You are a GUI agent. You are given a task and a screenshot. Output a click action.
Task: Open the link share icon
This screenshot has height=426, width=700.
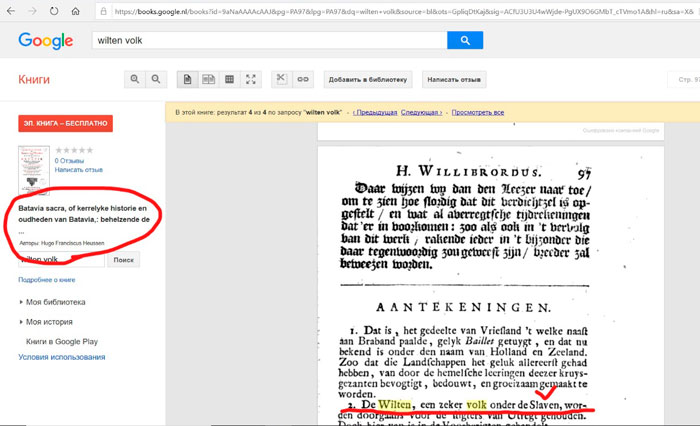(302, 79)
